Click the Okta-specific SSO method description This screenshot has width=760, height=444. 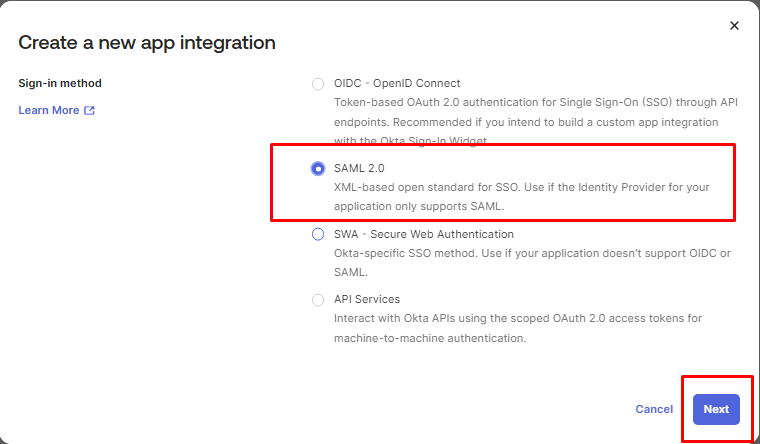(x=532, y=263)
